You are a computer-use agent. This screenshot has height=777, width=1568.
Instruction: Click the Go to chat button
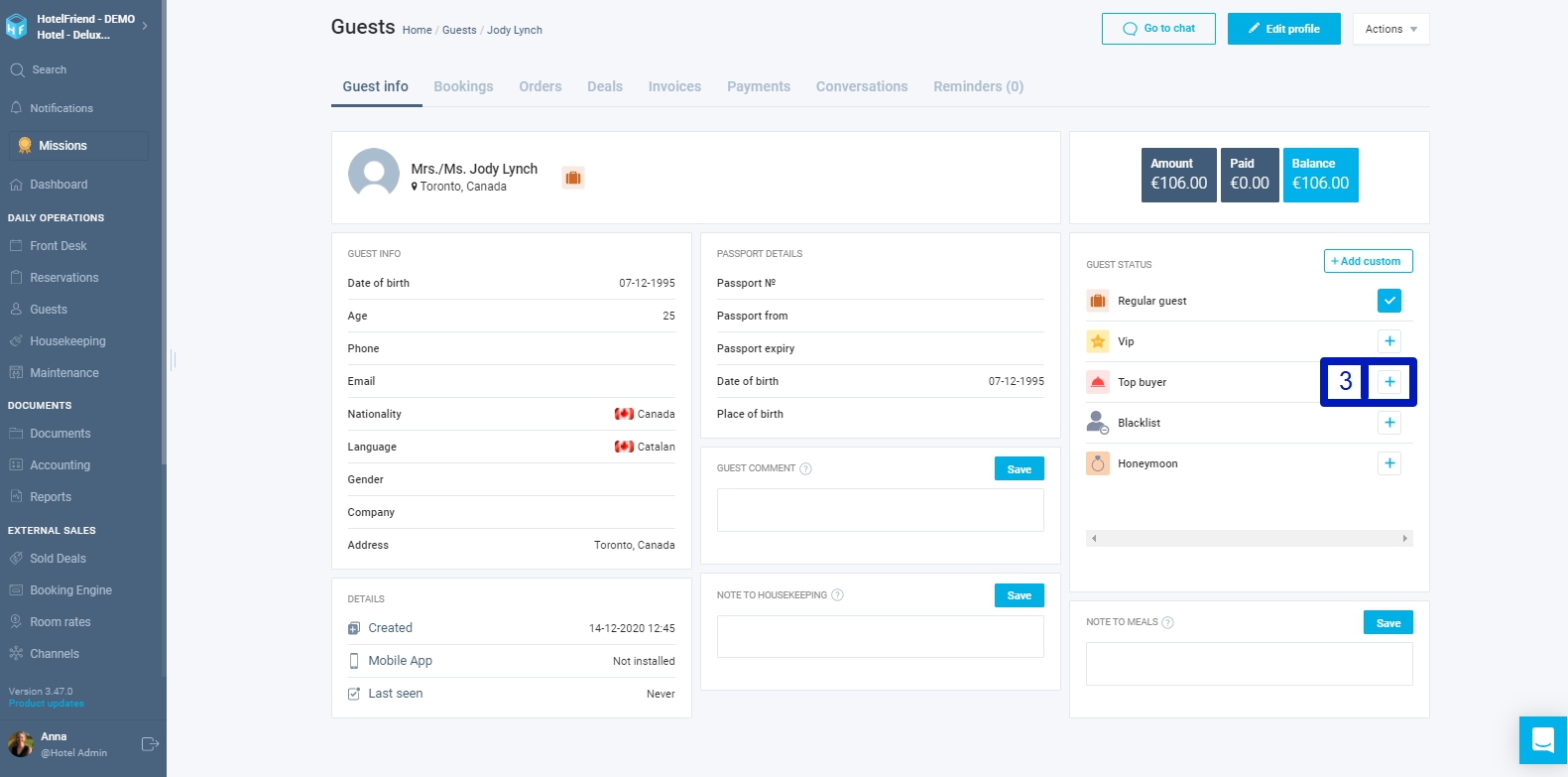(x=1158, y=29)
